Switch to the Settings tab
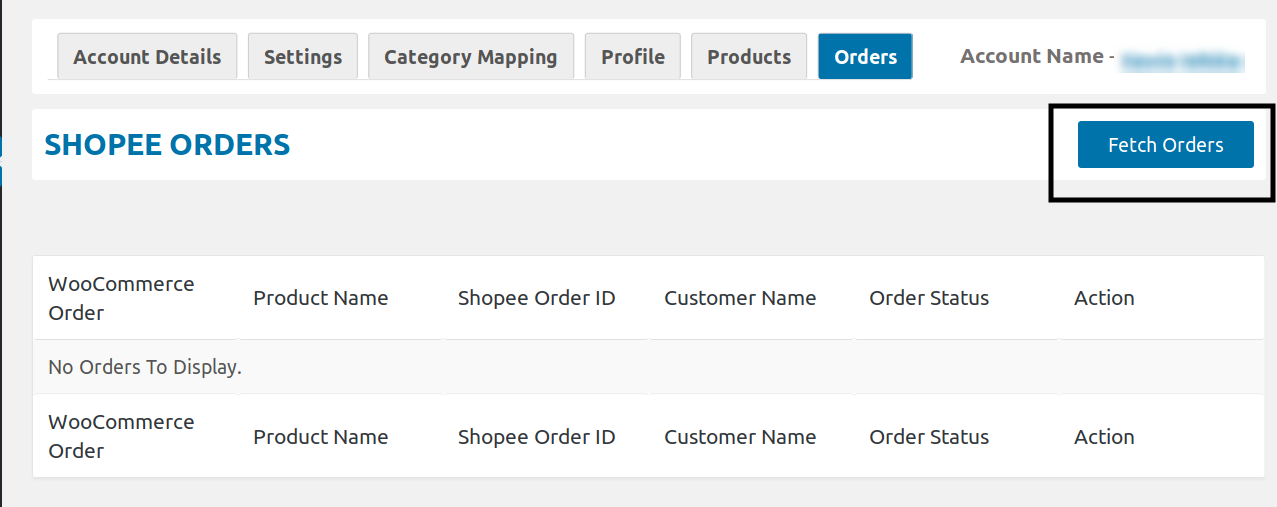 (303, 56)
